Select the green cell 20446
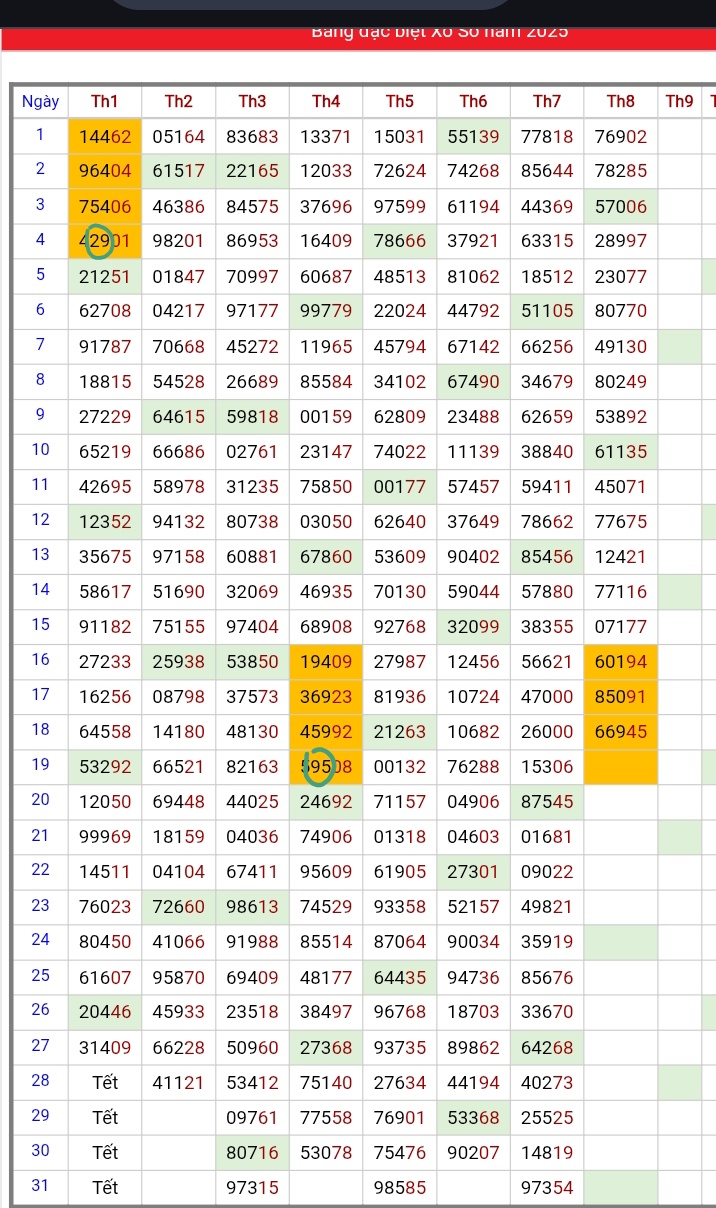Screen dimensions: 716x1208 104,1011
